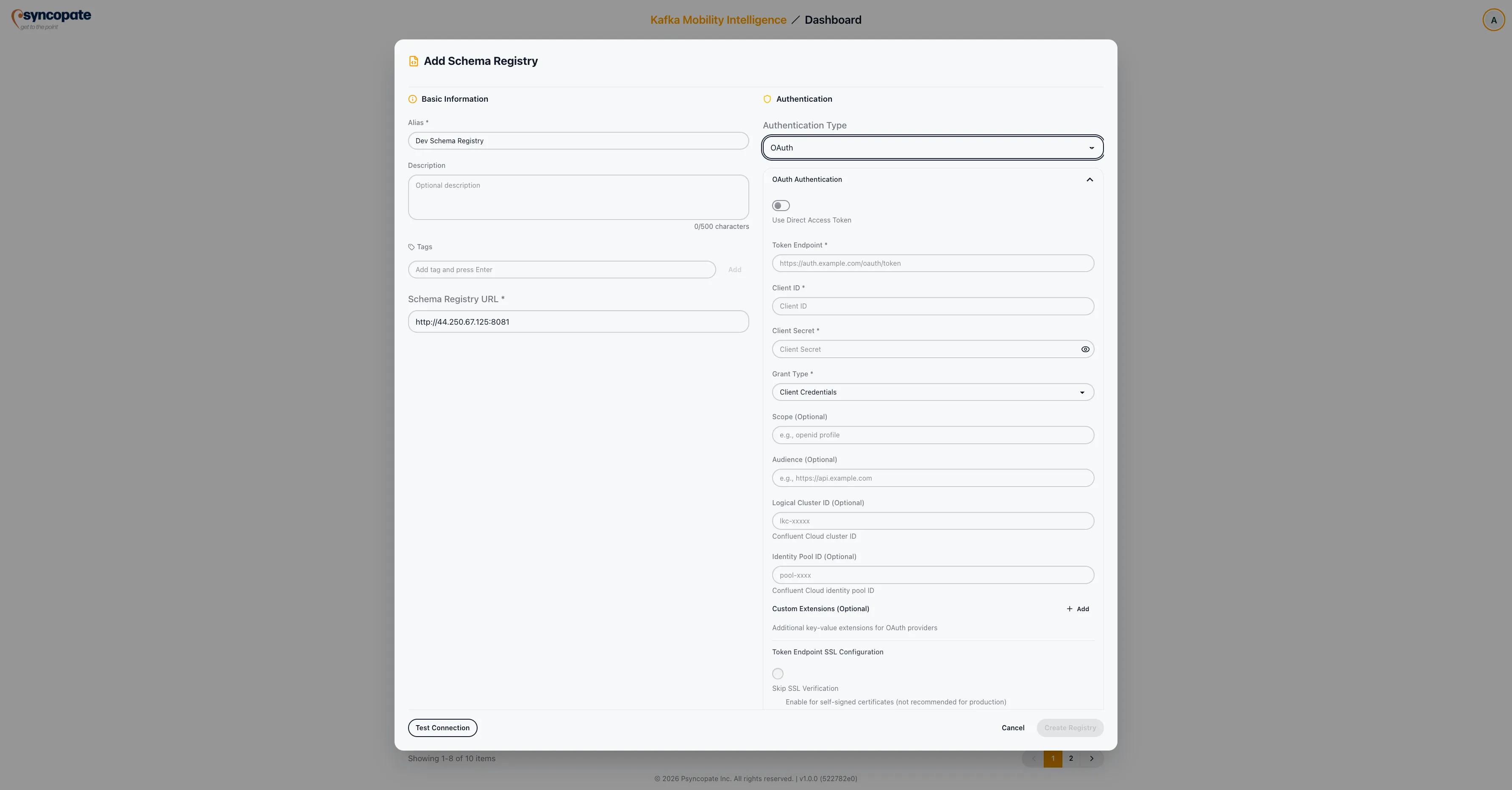Open the Authentication Type dropdown

click(x=932, y=147)
